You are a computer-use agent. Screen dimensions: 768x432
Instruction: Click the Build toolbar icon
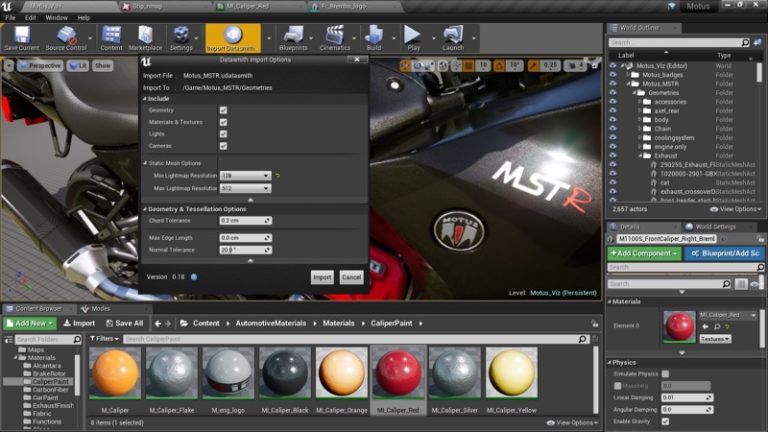[x=374, y=38]
